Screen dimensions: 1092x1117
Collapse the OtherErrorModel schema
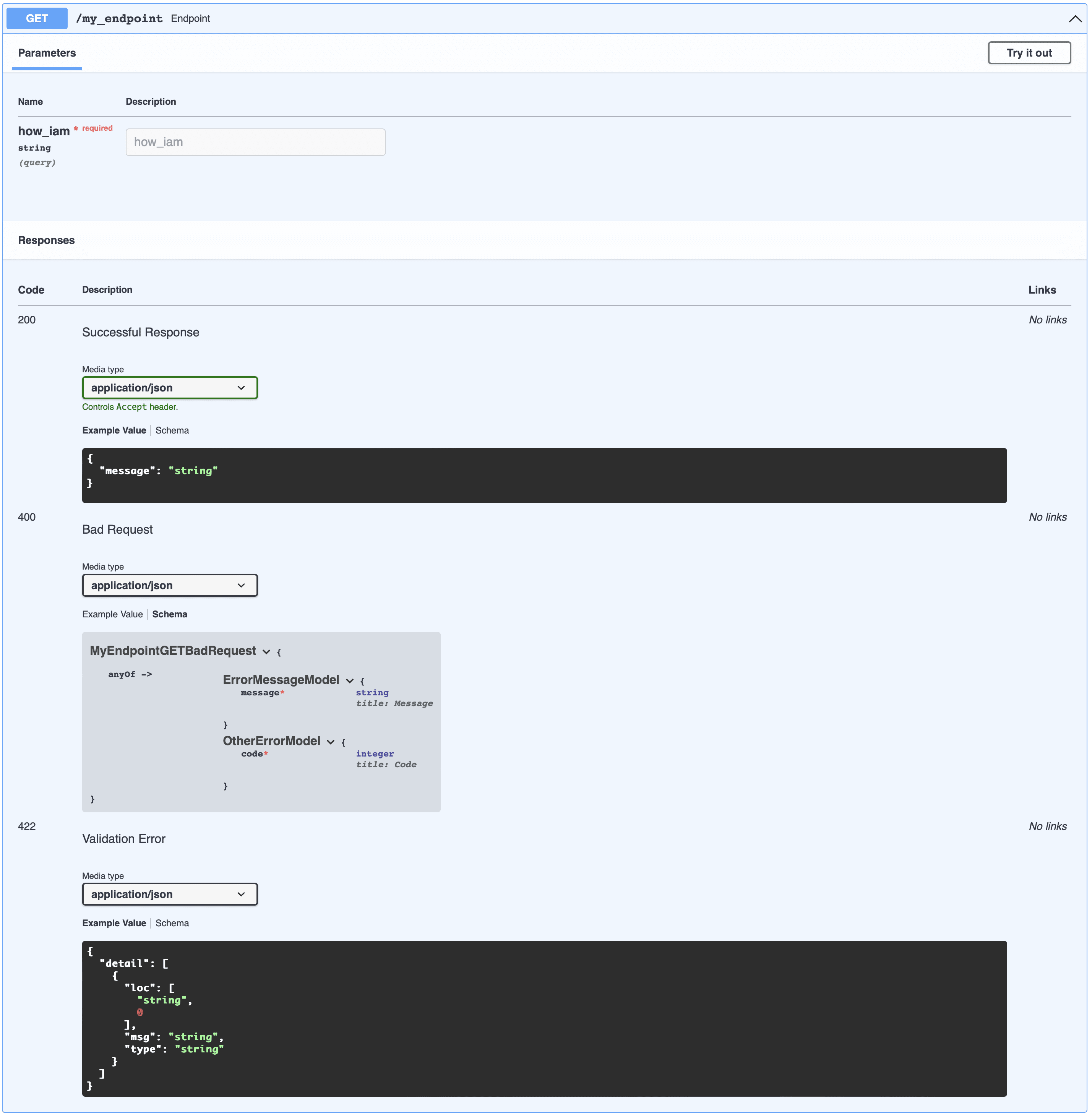click(x=330, y=742)
